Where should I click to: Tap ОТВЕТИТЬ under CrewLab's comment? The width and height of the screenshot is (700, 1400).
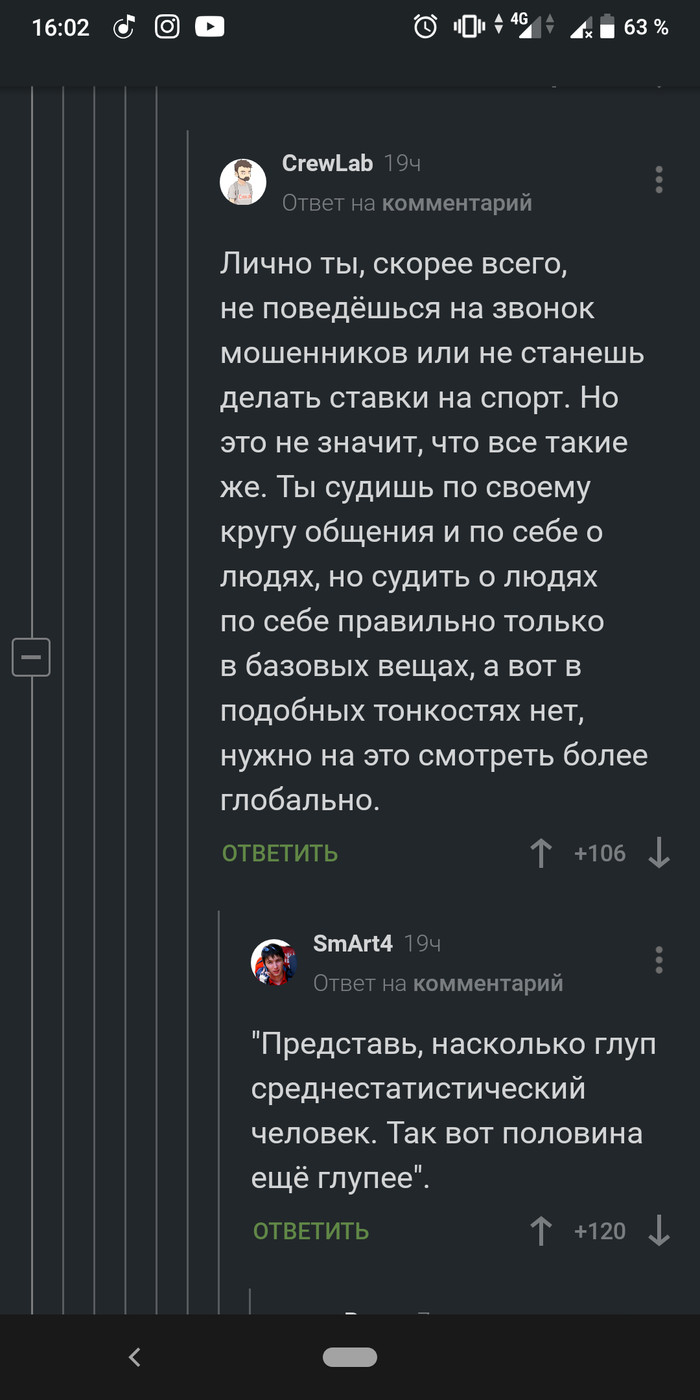[280, 853]
